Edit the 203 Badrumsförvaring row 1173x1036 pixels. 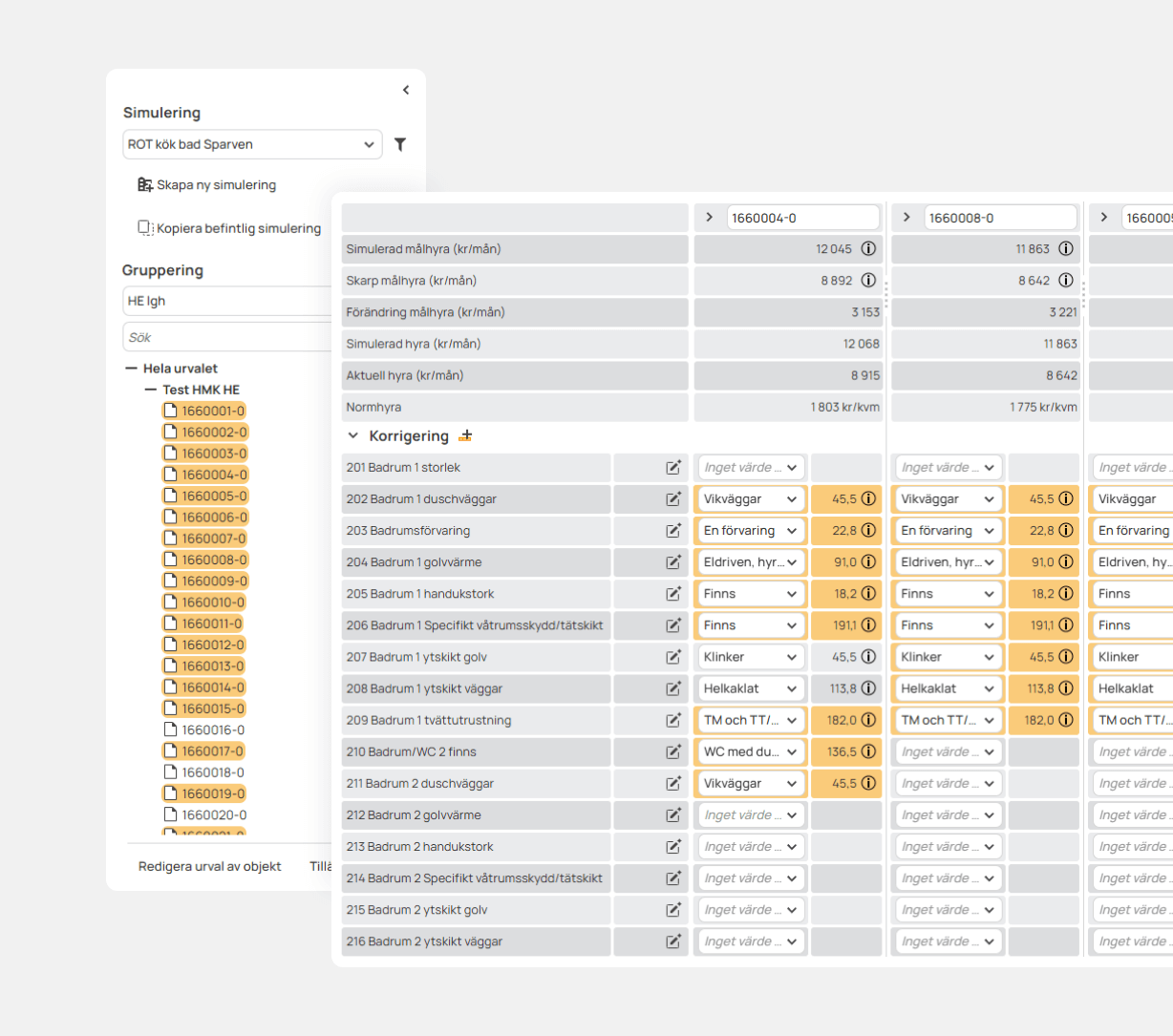tap(673, 530)
